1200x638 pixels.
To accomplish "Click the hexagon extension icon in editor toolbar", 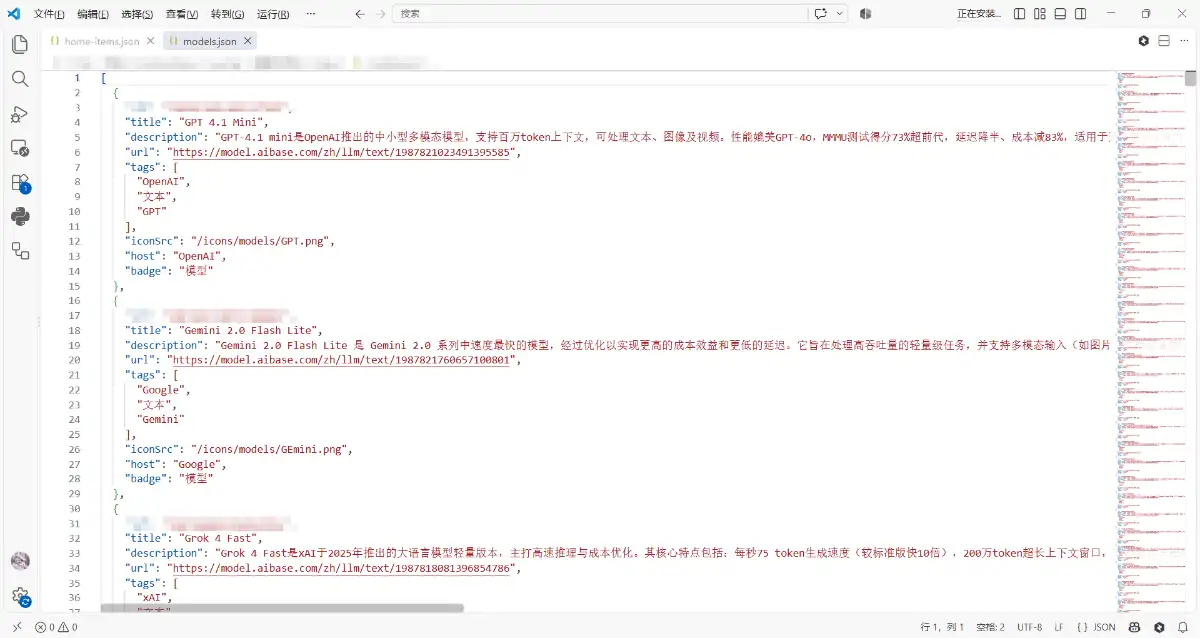I will pos(1144,41).
